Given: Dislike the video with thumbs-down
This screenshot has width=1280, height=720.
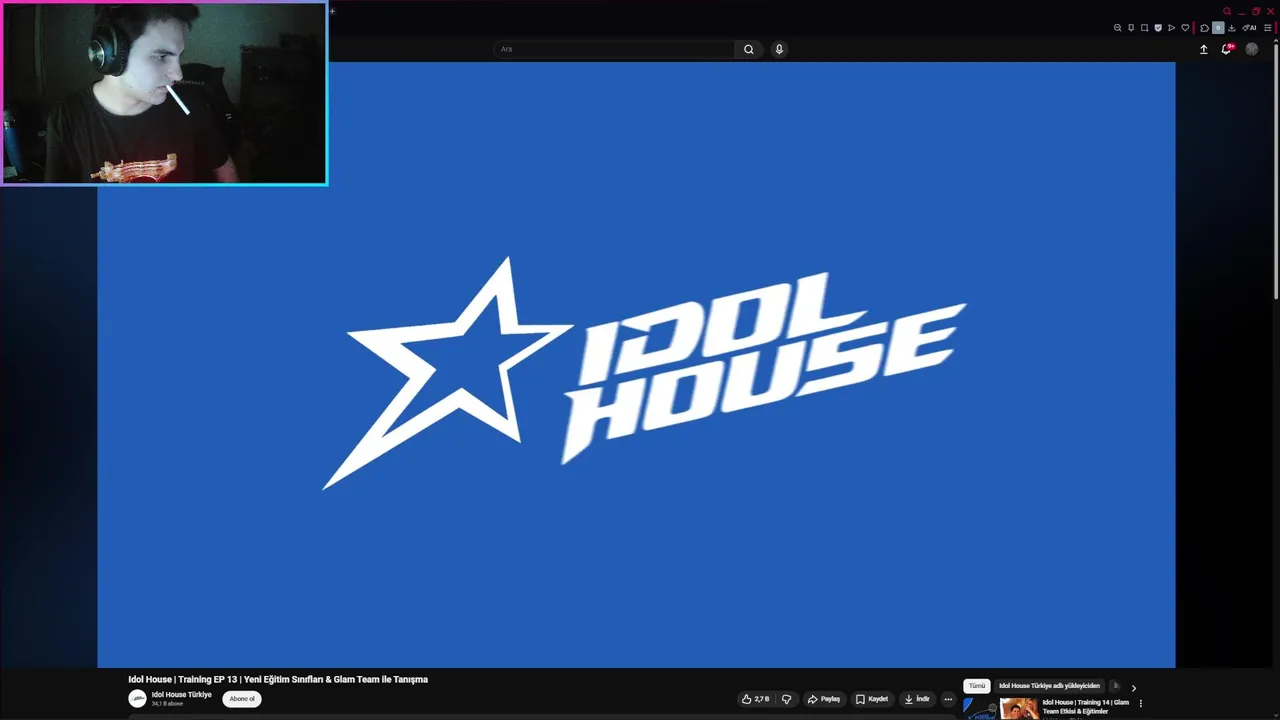Looking at the screenshot, I should tap(786, 699).
